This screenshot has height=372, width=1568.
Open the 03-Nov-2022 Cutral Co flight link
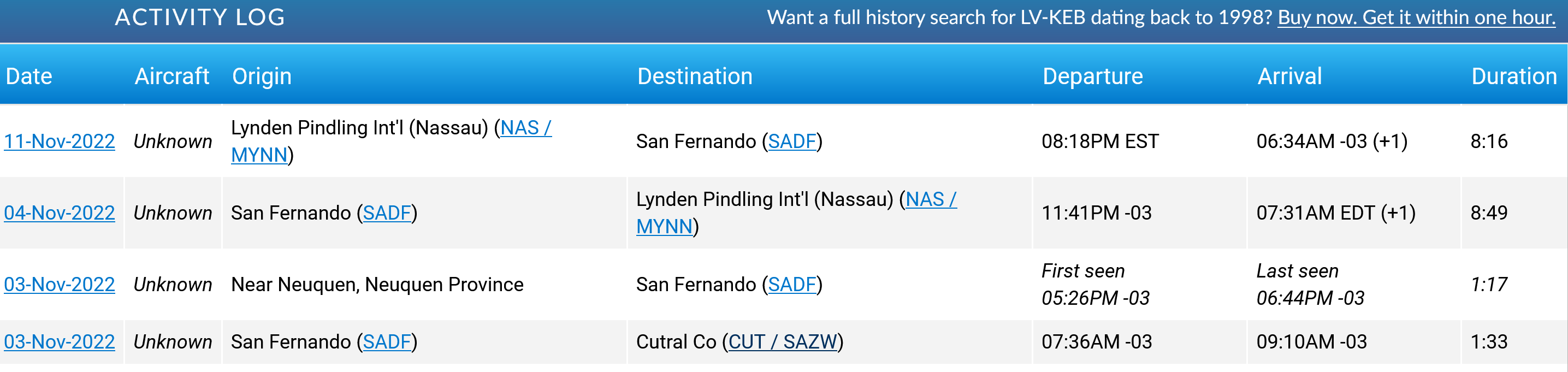60,342
